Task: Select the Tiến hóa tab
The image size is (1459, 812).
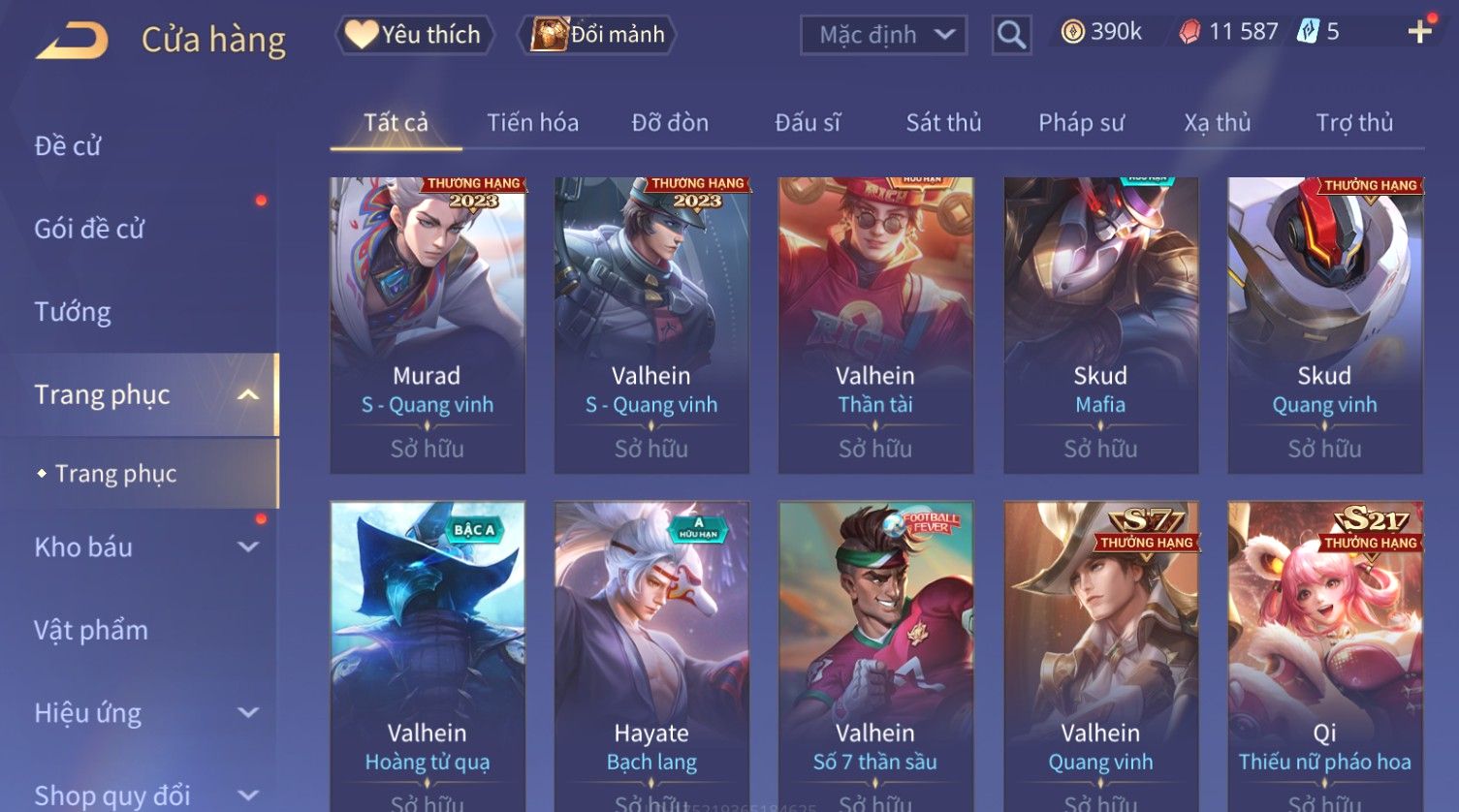Action: (x=532, y=123)
